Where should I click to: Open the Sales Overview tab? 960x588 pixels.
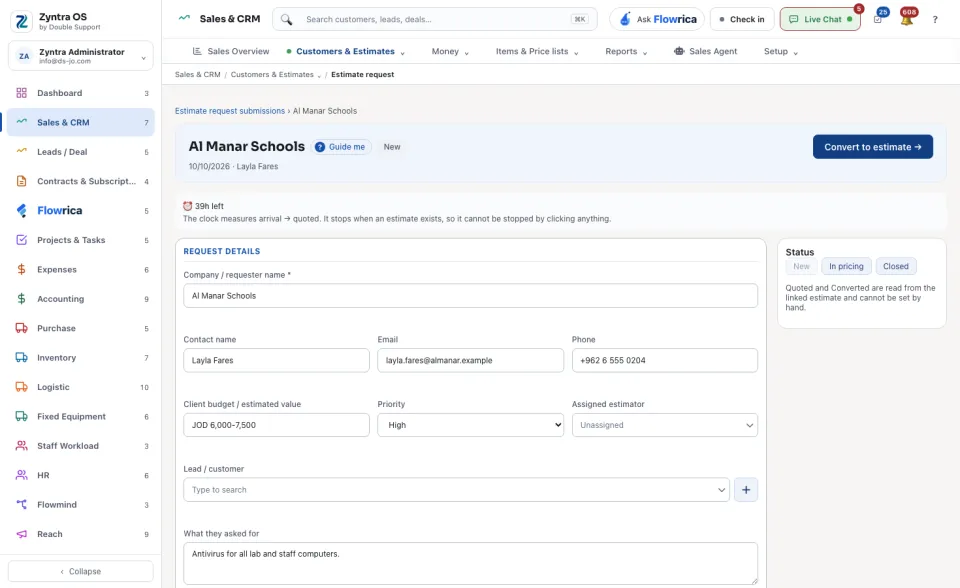pyautogui.click(x=231, y=51)
